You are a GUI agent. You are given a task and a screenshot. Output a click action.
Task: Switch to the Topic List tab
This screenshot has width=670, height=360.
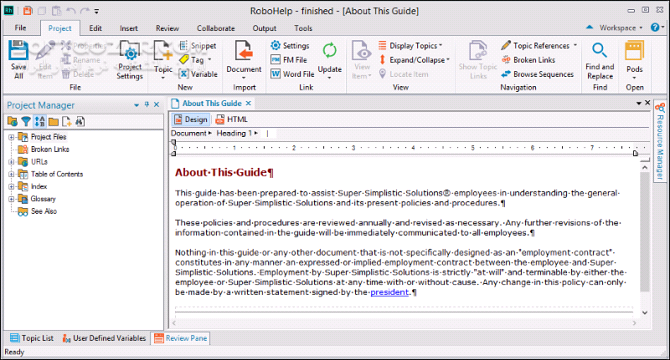[32, 338]
